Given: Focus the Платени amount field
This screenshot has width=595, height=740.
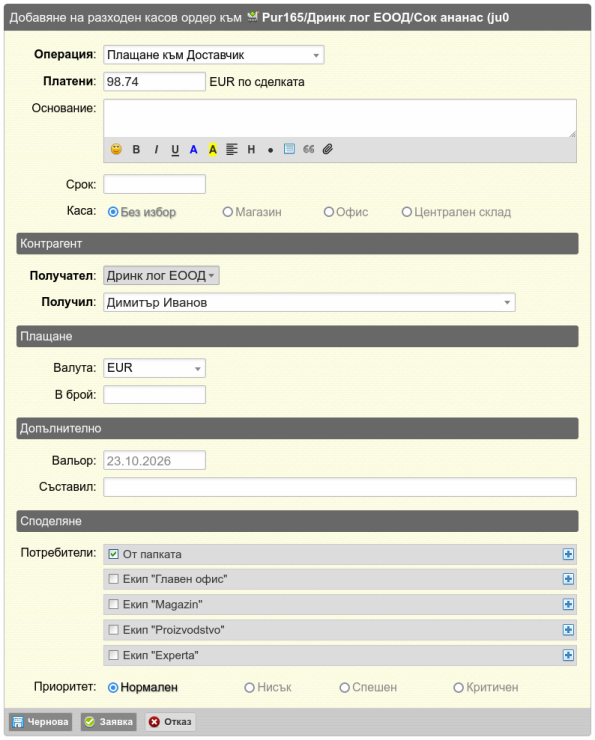Looking at the screenshot, I should (x=154, y=82).
